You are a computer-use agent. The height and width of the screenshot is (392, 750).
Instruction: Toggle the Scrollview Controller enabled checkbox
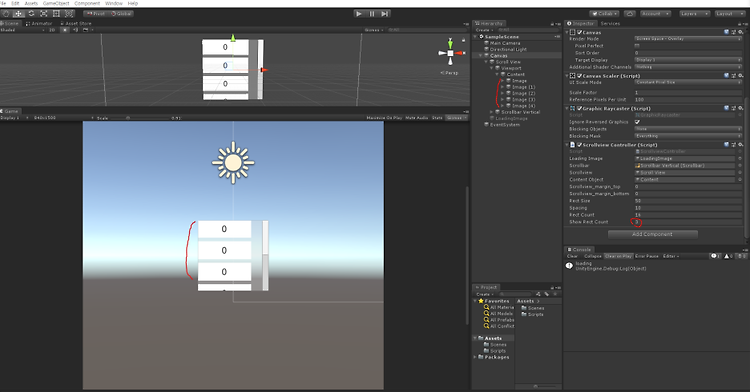tap(580, 144)
